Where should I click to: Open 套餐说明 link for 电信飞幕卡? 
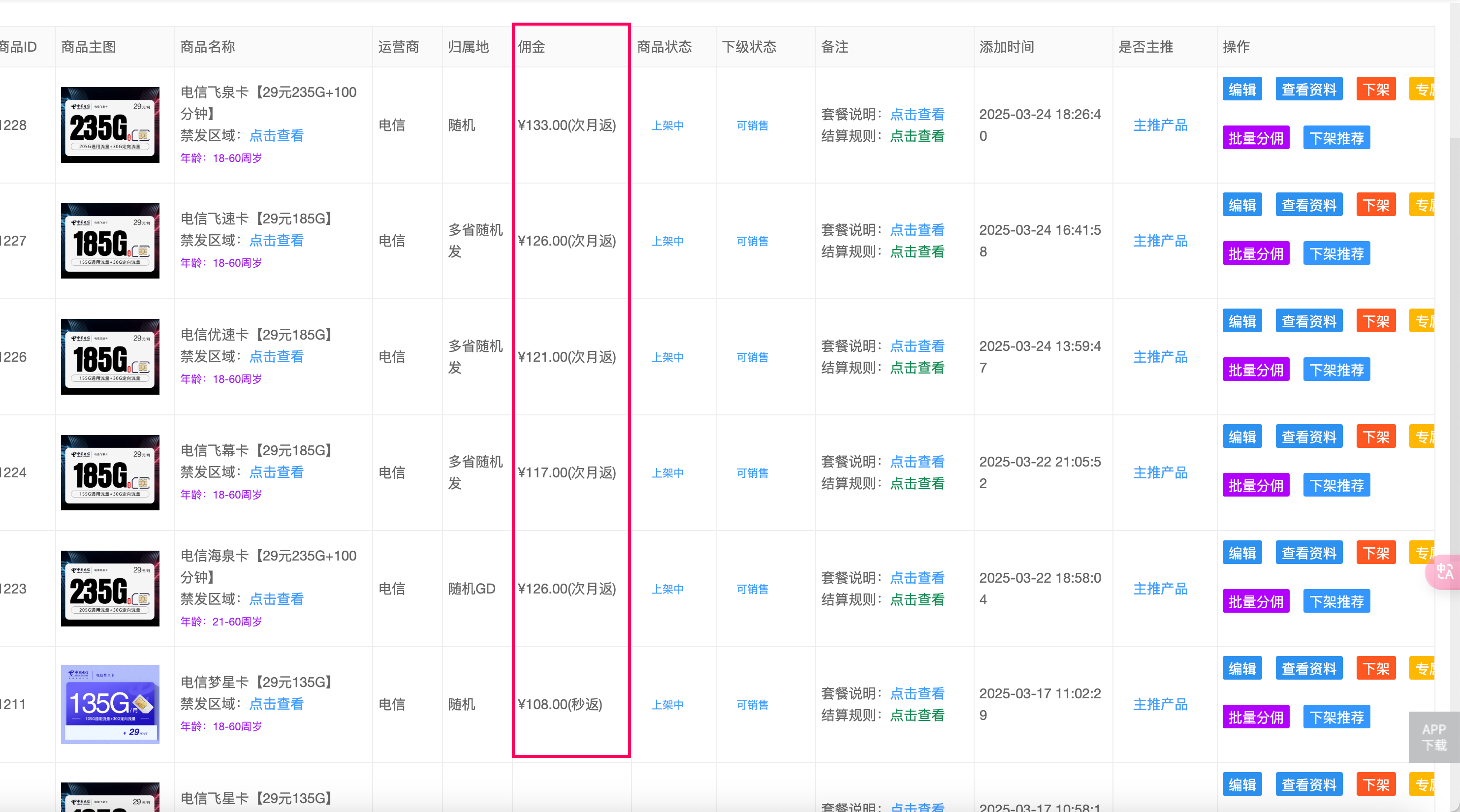[917, 461]
